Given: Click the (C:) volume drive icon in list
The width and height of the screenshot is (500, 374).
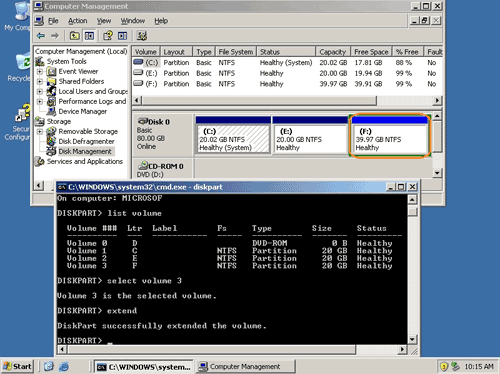Looking at the screenshot, I should coord(138,62).
